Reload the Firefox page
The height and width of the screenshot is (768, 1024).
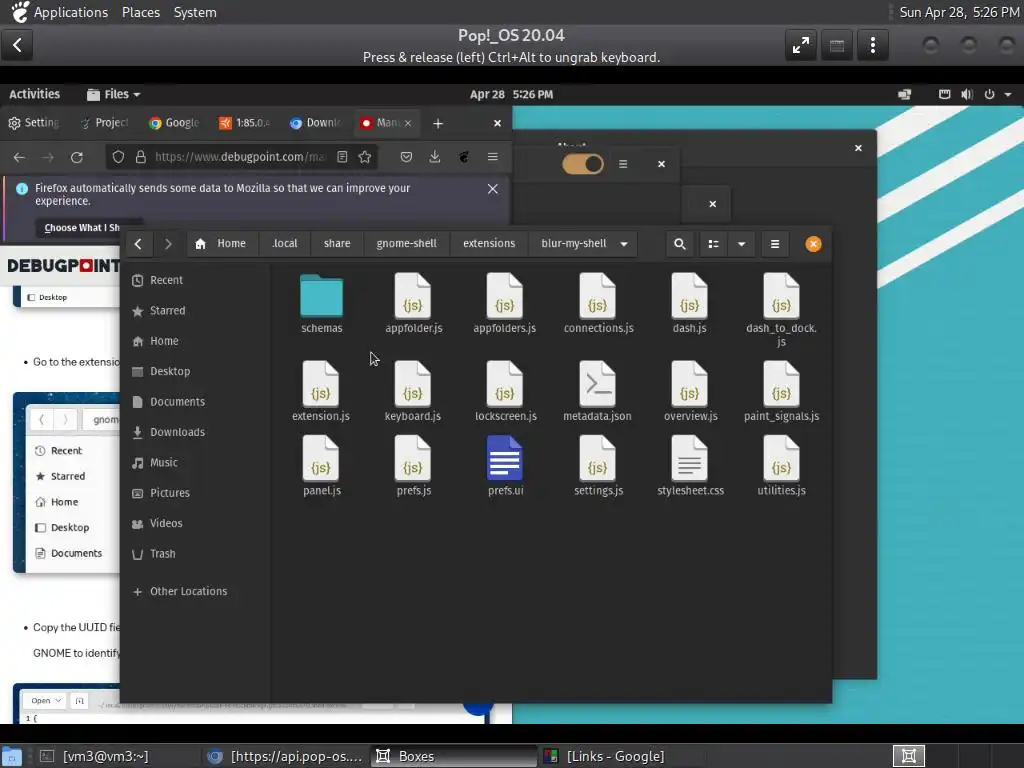pos(77,157)
